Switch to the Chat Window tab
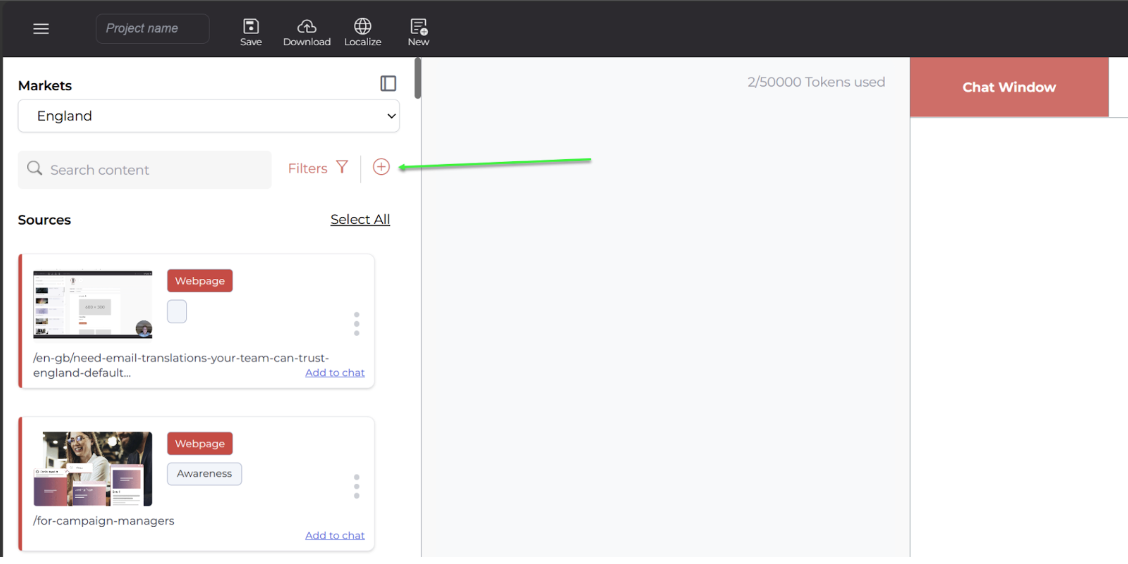The image size is (1128, 564). pos(1009,87)
